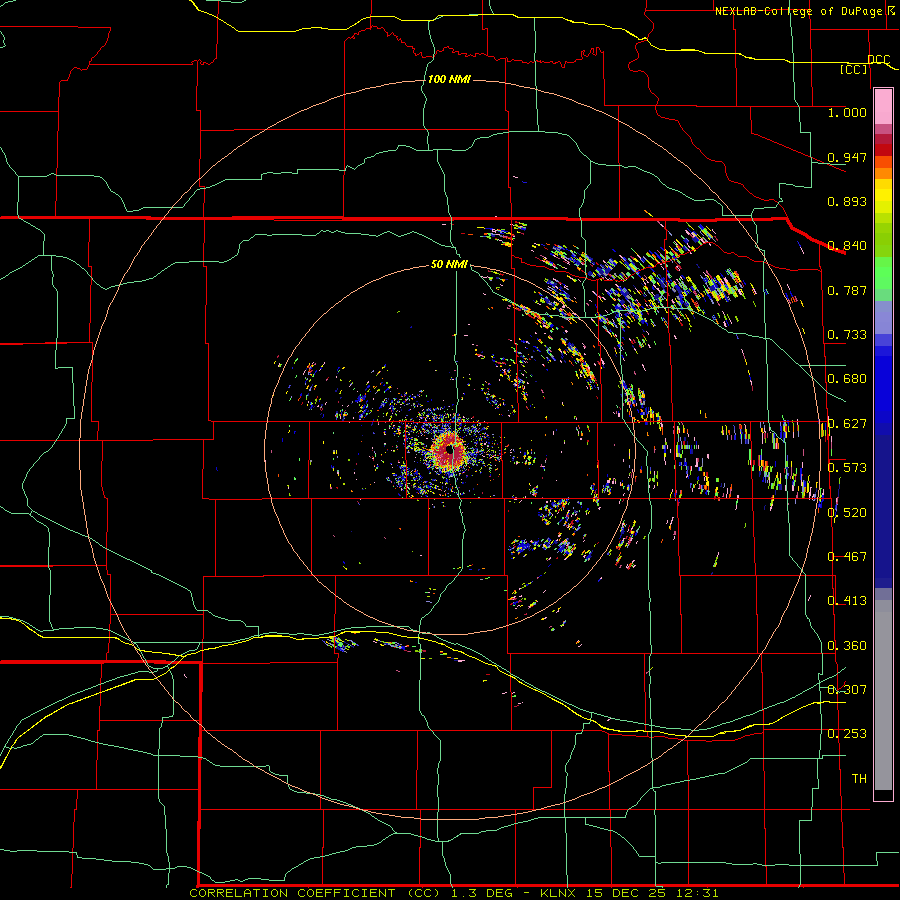Select the 0.627 scale value
900x900 pixels.
pyautogui.click(x=847, y=424)
